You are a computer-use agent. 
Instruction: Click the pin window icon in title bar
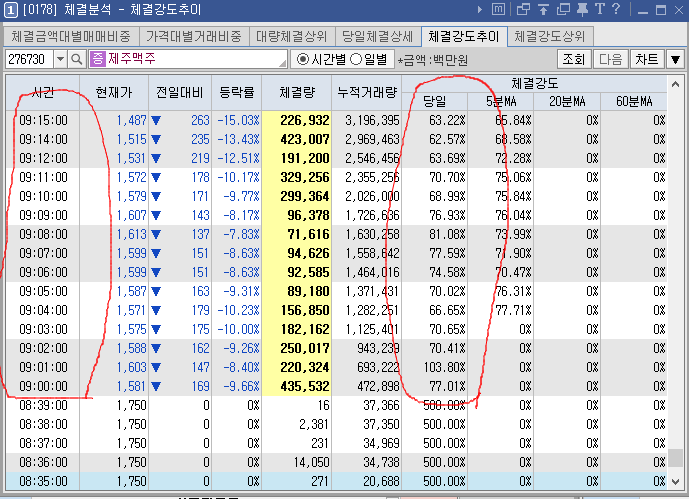[581, 10]
